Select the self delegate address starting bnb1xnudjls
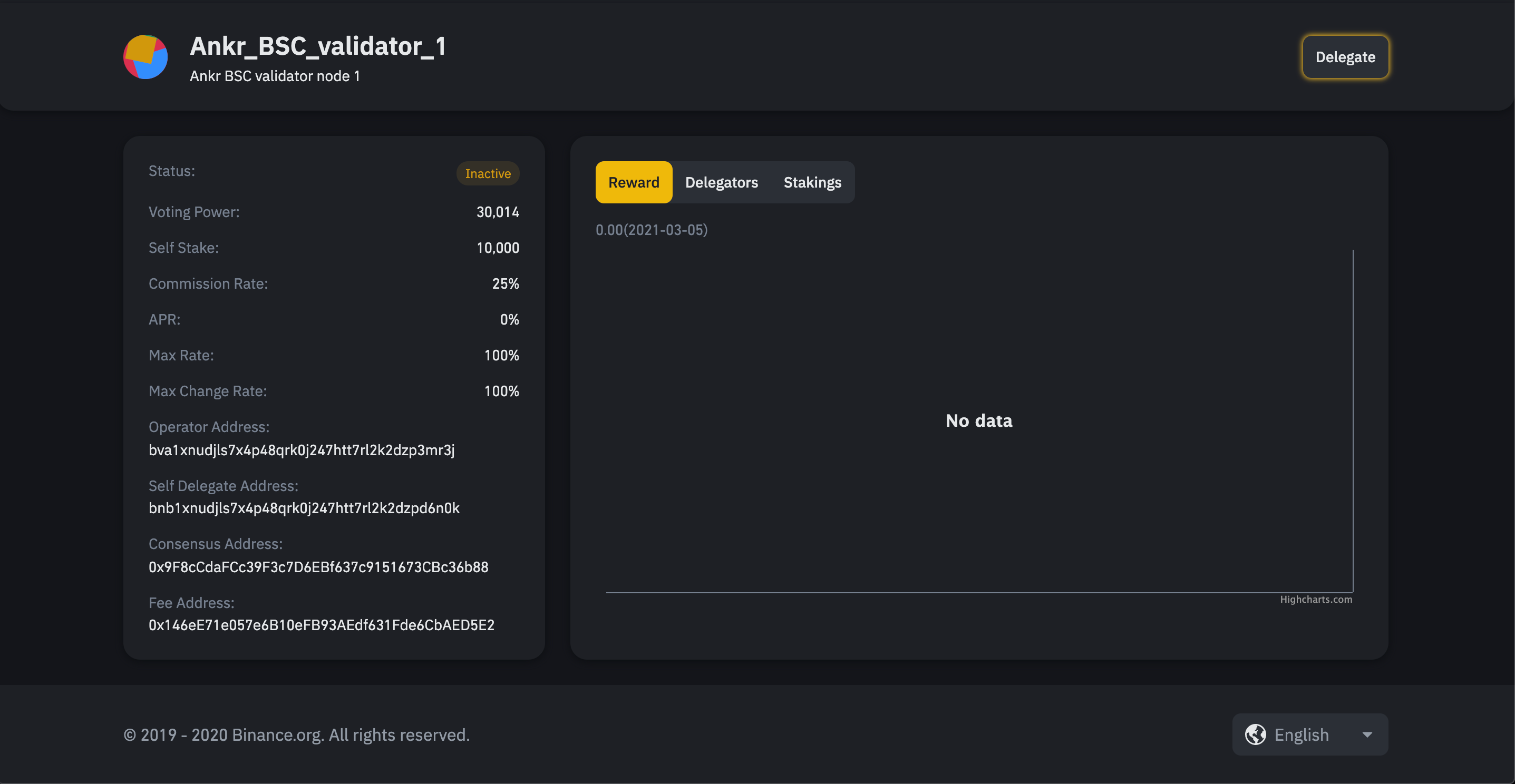 [304, 508]
